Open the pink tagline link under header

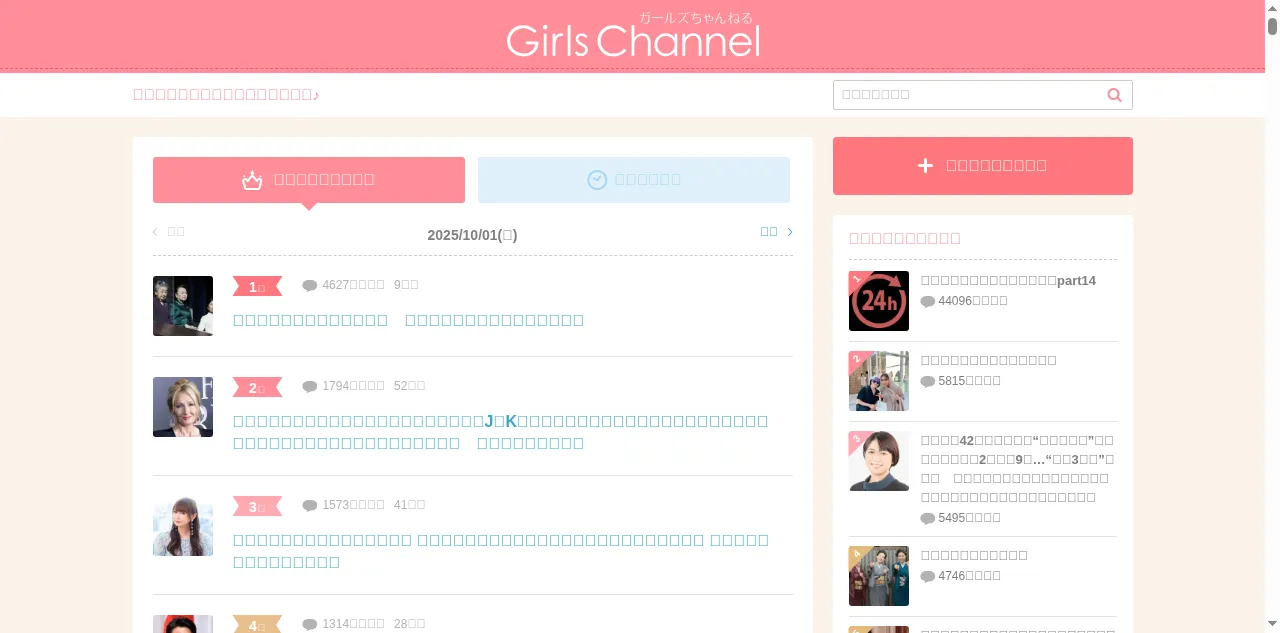tap(226, 95)
